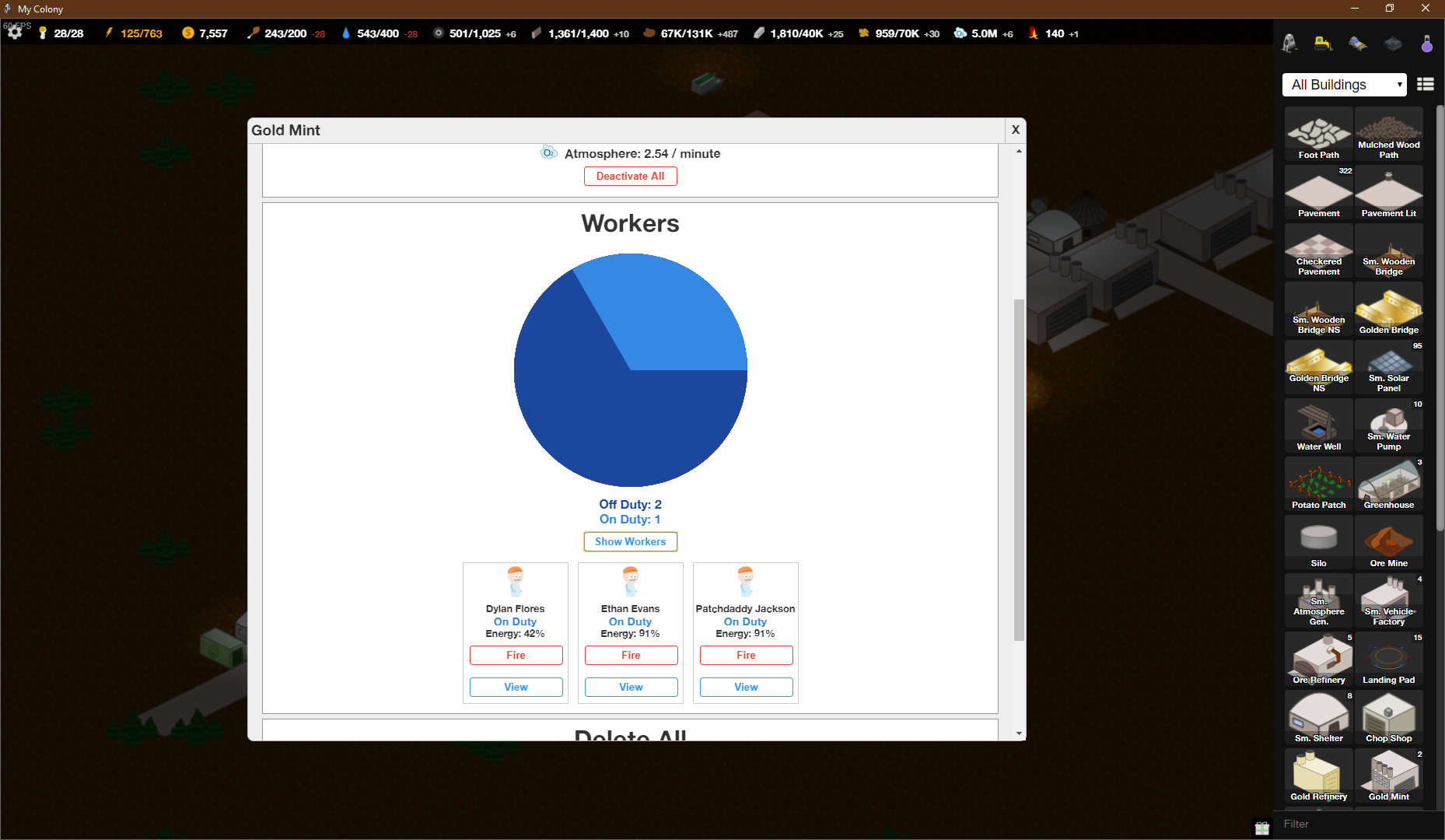This screenshot has height=840, width=1445.
Task: Select the Water Well building
Action: pos(1319,425)
